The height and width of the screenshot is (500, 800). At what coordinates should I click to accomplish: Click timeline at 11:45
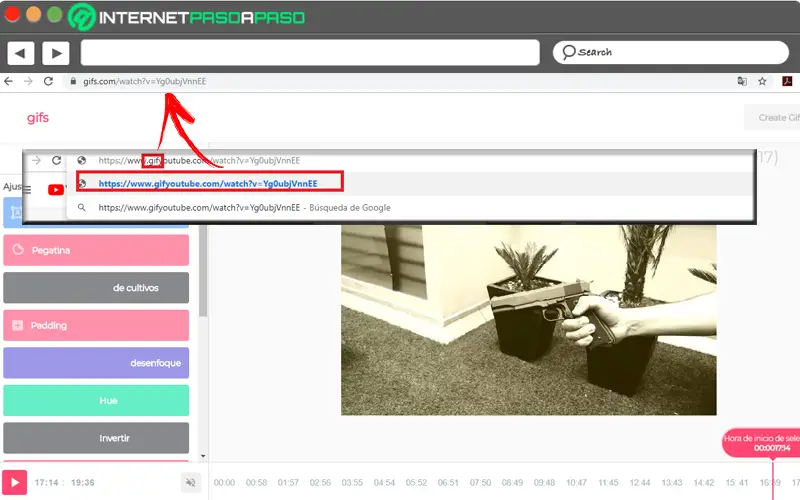608,483
